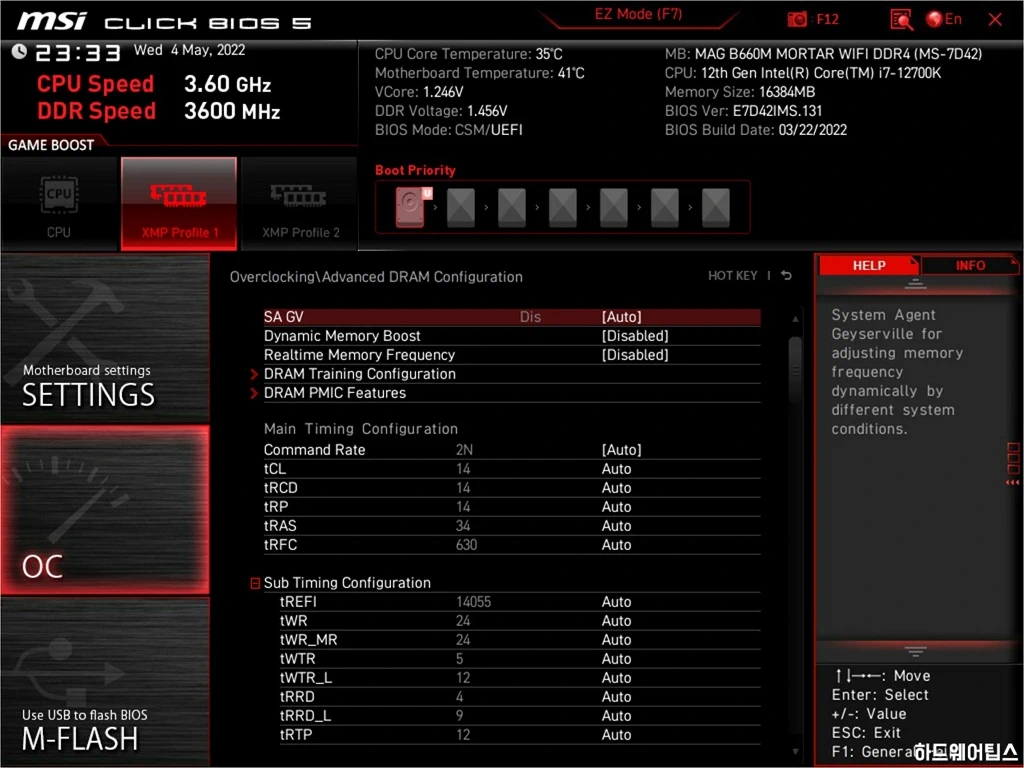Click the clock icon beside 23:33
The width and height of the screenshot is (1024, 768).
point(19,51)
